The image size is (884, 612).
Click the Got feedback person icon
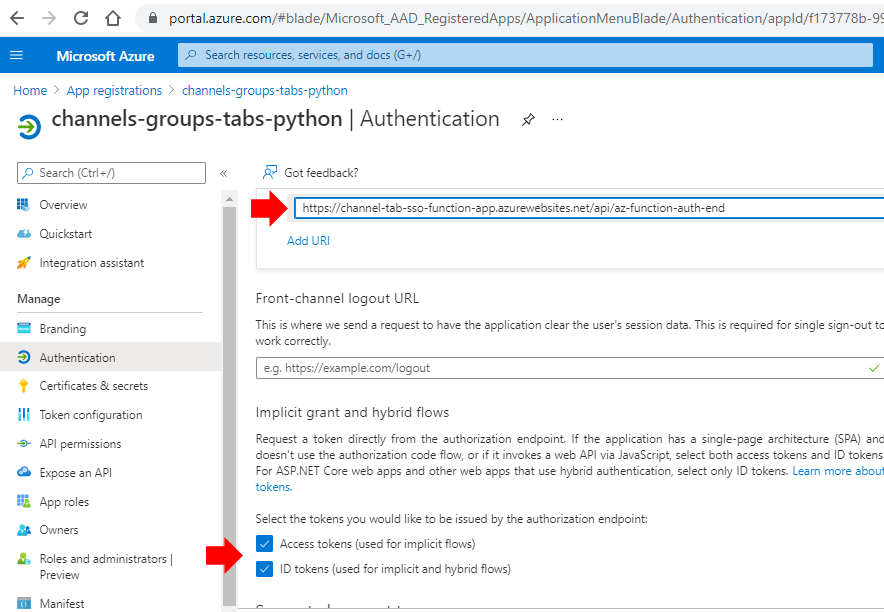click(x=270, y=172)
